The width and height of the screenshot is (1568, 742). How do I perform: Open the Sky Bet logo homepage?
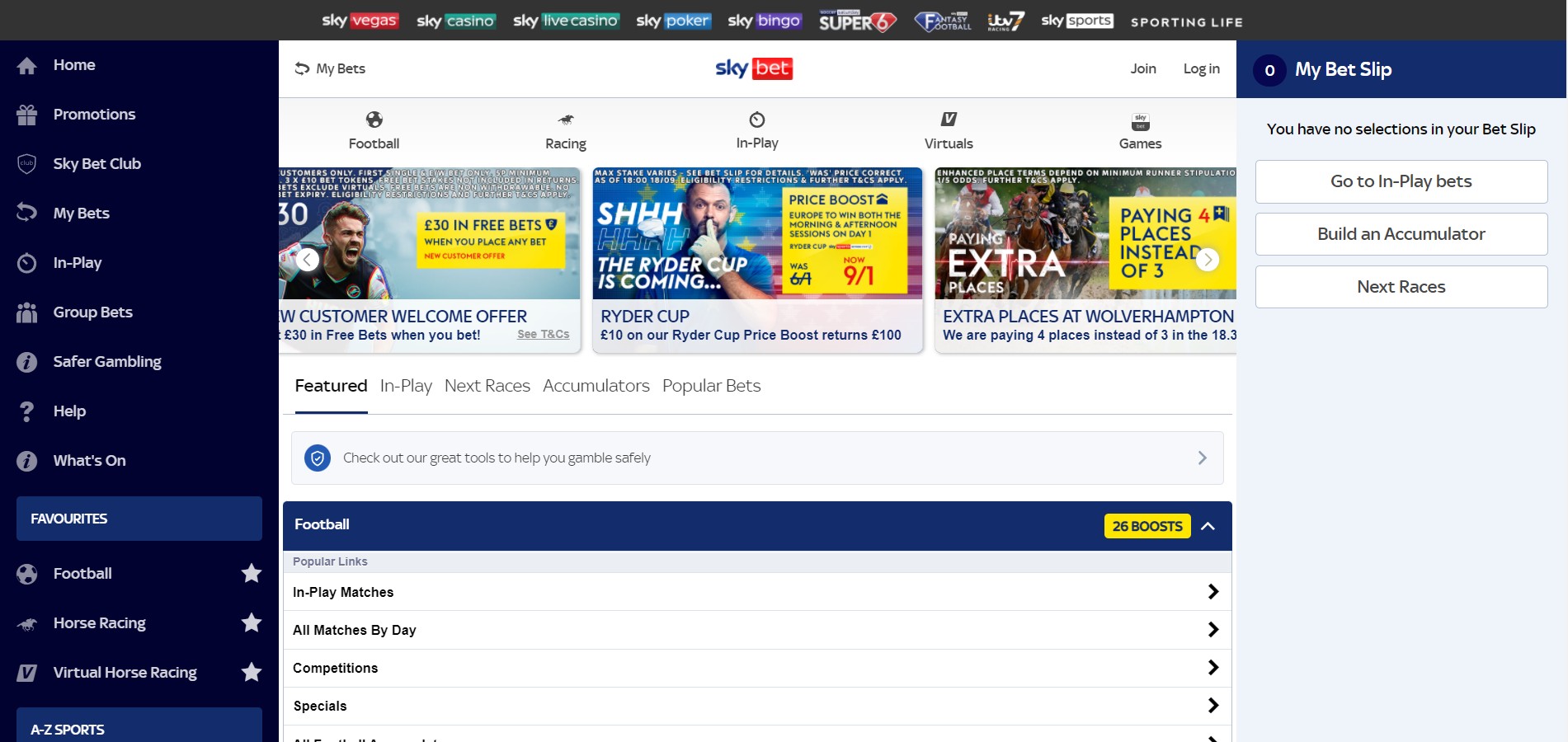pyautogui.click(x=754, y=68)
